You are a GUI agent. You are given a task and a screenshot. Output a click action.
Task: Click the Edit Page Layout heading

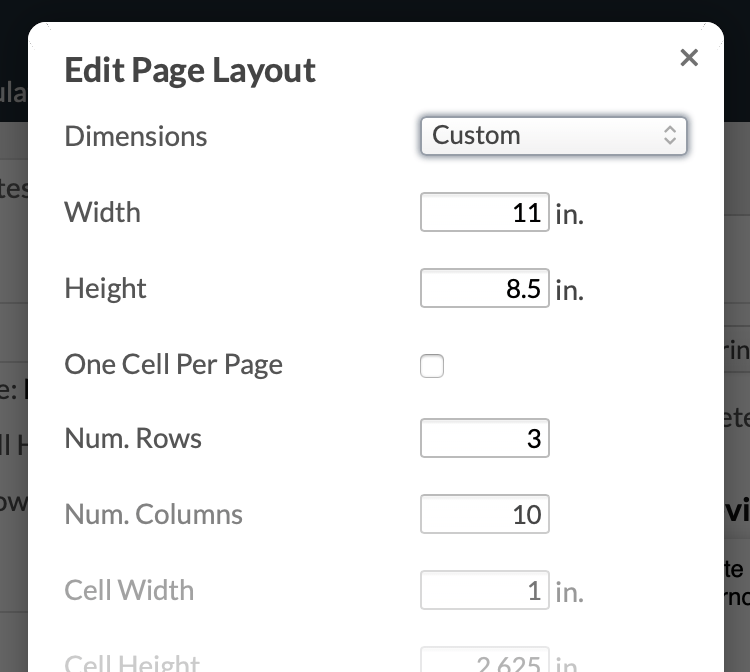coord(190,70)
